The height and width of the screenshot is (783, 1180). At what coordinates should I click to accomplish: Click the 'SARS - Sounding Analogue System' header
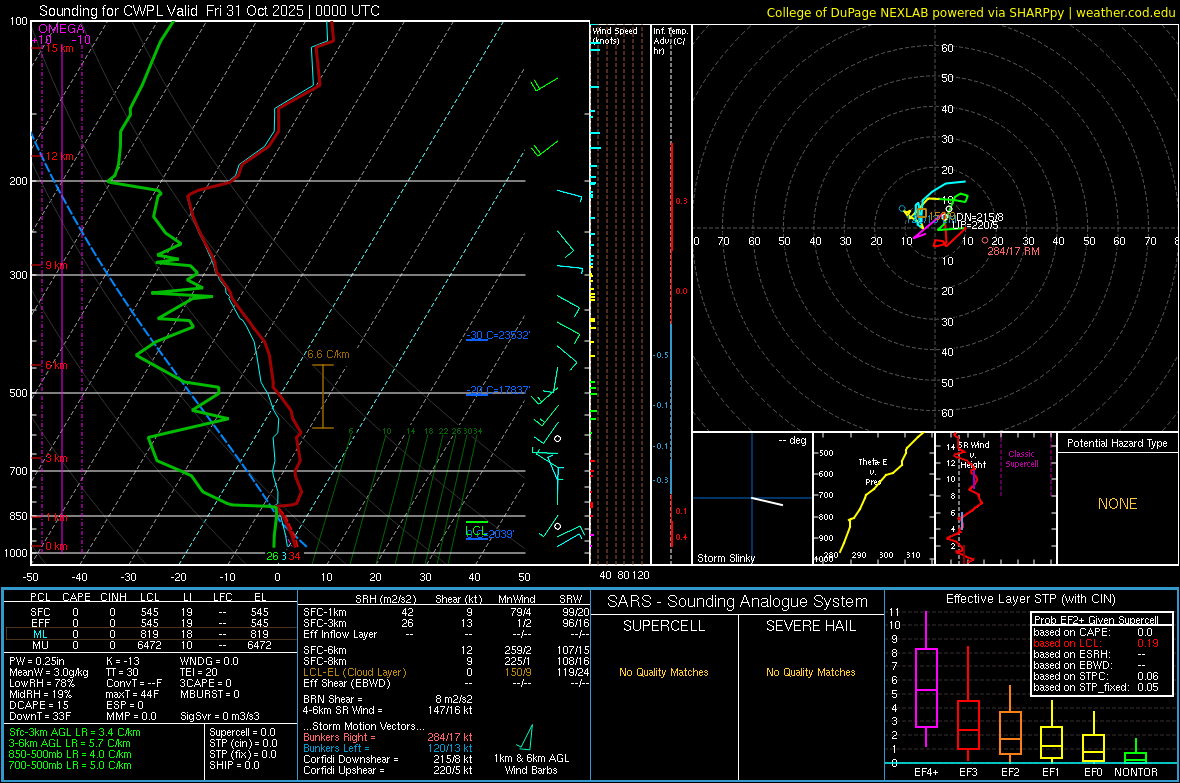(x=738, y=602)
